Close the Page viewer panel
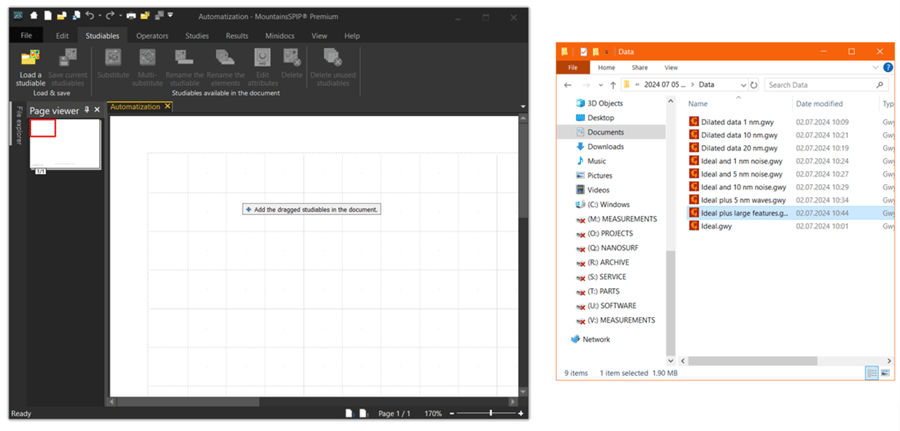Screen dimensions: 900x431 pos(97,110)
